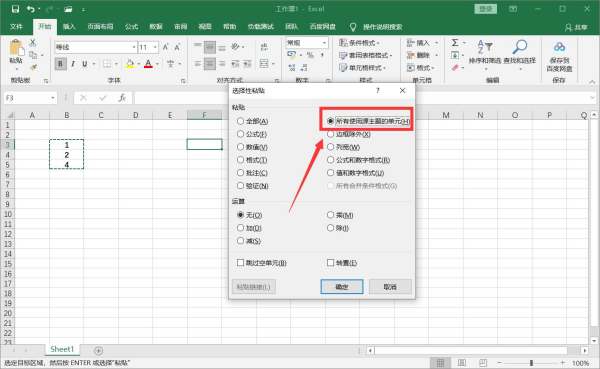Apply the yellow fill color bucket
The width and height of the screenshot is (600, 369).
pos(130,64)
